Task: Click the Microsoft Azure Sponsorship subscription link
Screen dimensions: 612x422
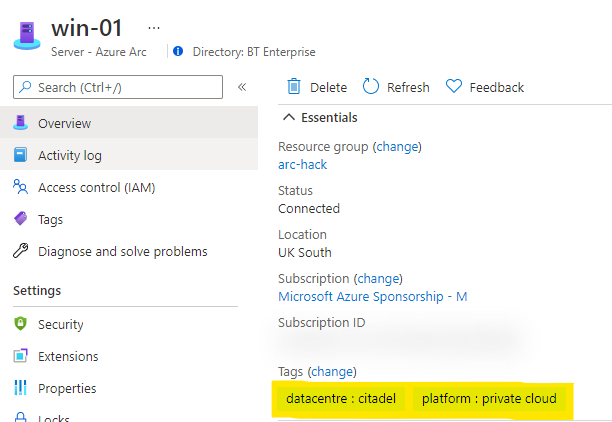Action: 372,296
